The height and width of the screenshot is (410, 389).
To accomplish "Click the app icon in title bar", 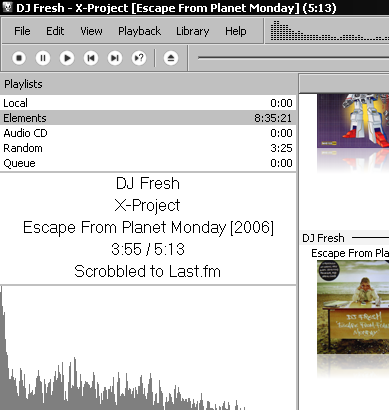I will [7, 7].
